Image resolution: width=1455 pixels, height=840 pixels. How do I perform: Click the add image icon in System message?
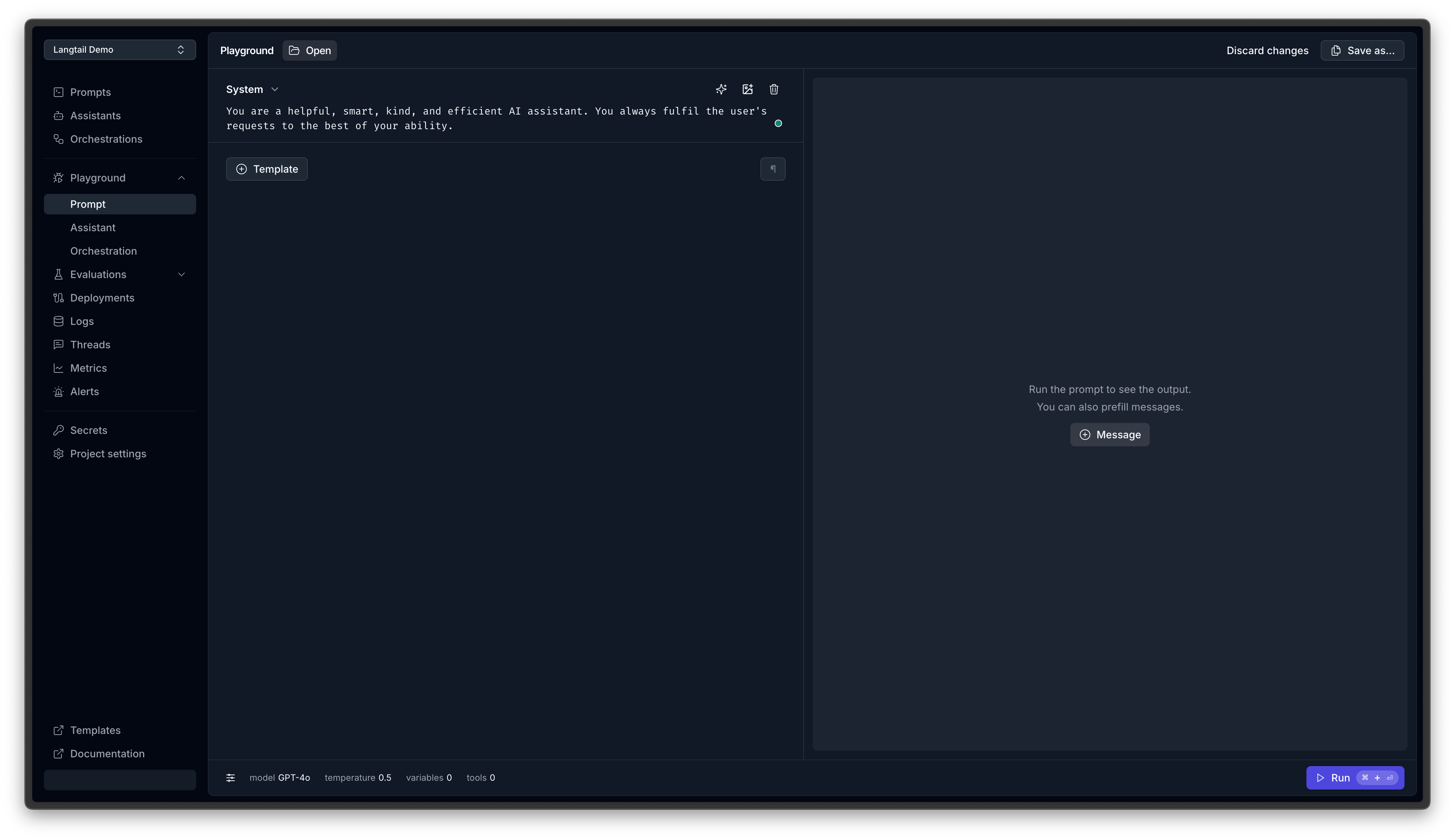pos(748,89)
